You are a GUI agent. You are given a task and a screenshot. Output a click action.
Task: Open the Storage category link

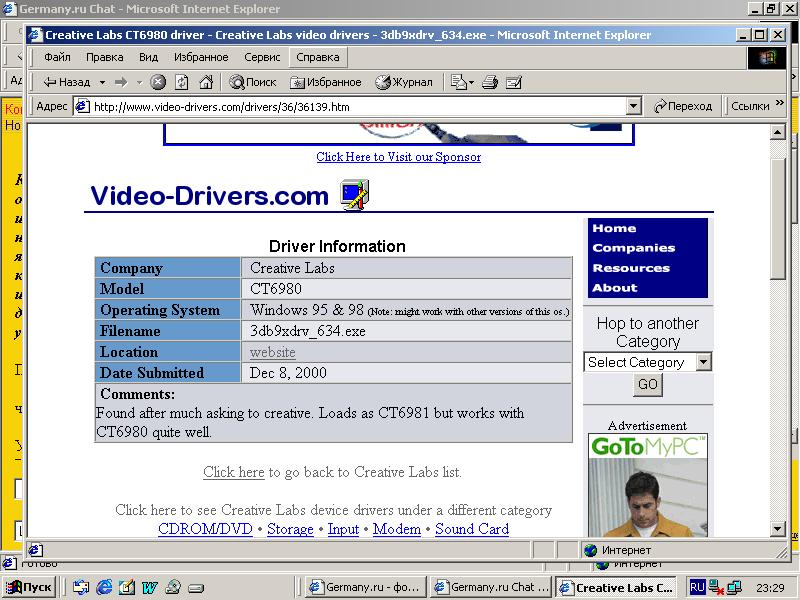pos(290,529)
